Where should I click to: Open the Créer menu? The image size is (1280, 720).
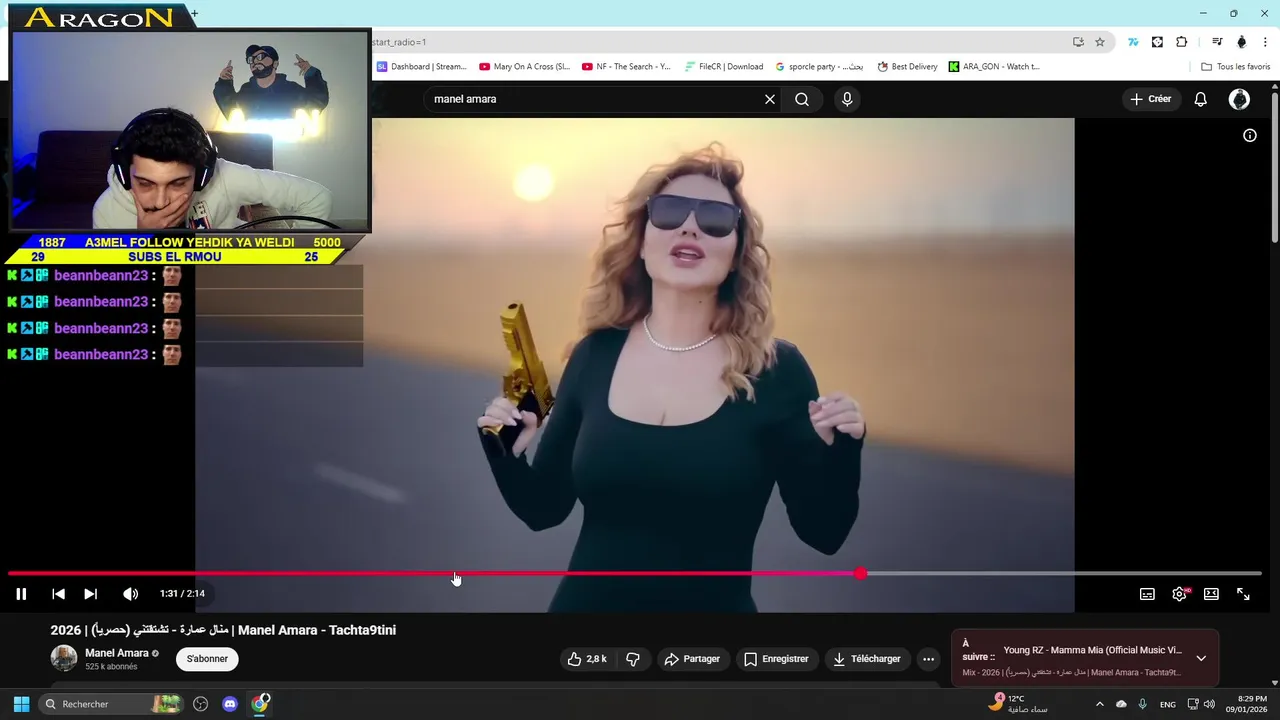1150,99
